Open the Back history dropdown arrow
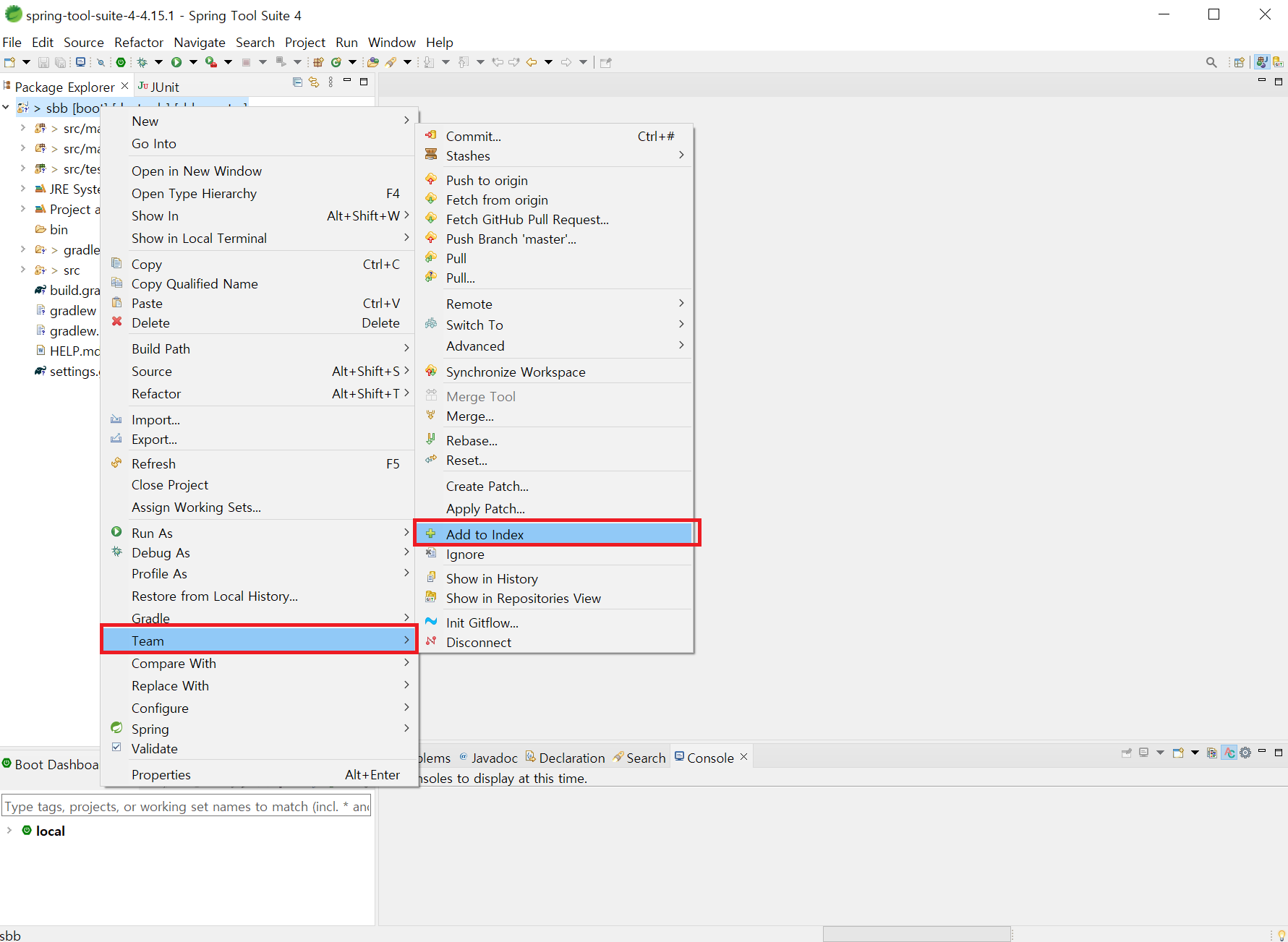Viewport: 1288px width, 942px height. pos(548,62)
